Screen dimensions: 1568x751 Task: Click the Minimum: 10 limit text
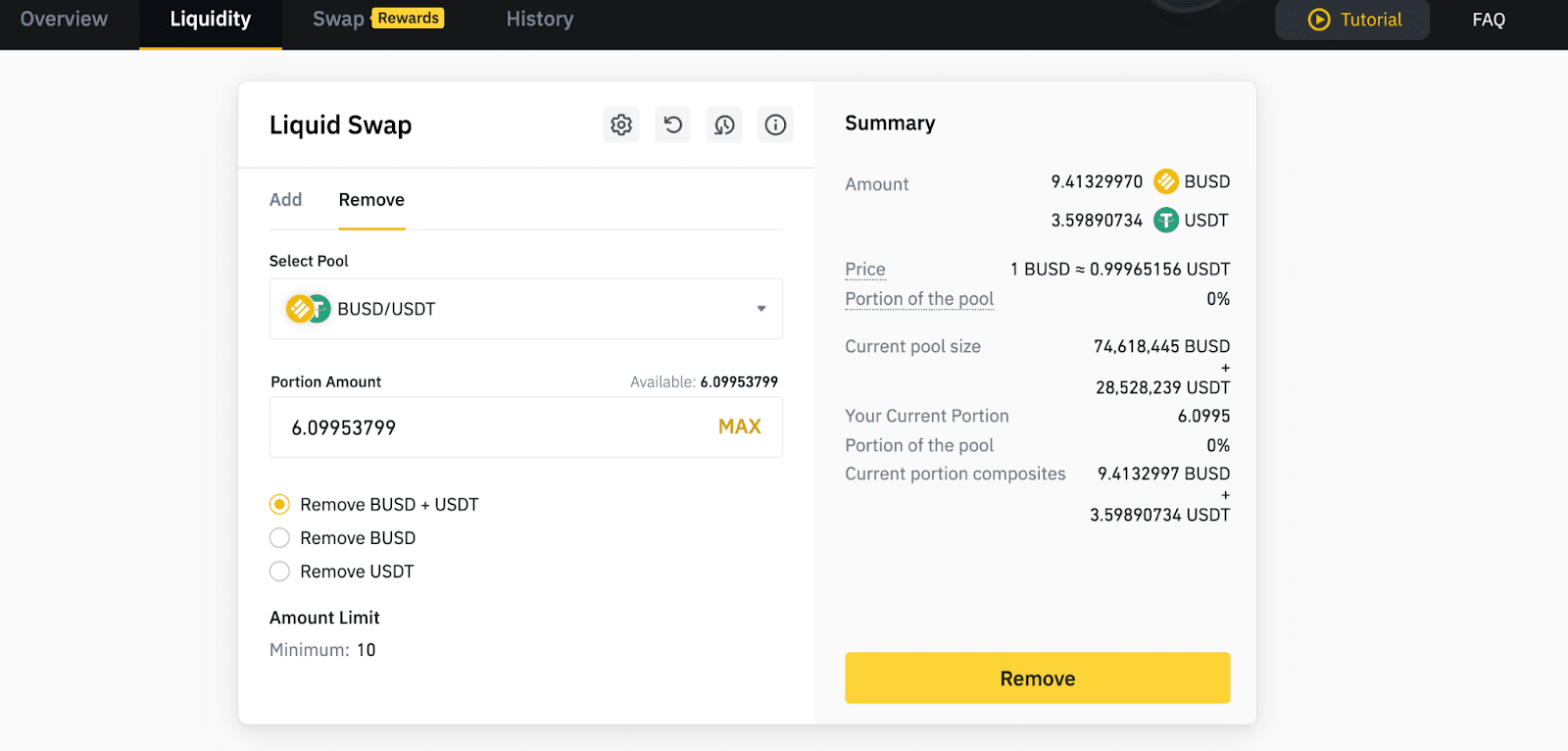coord(322,649)
